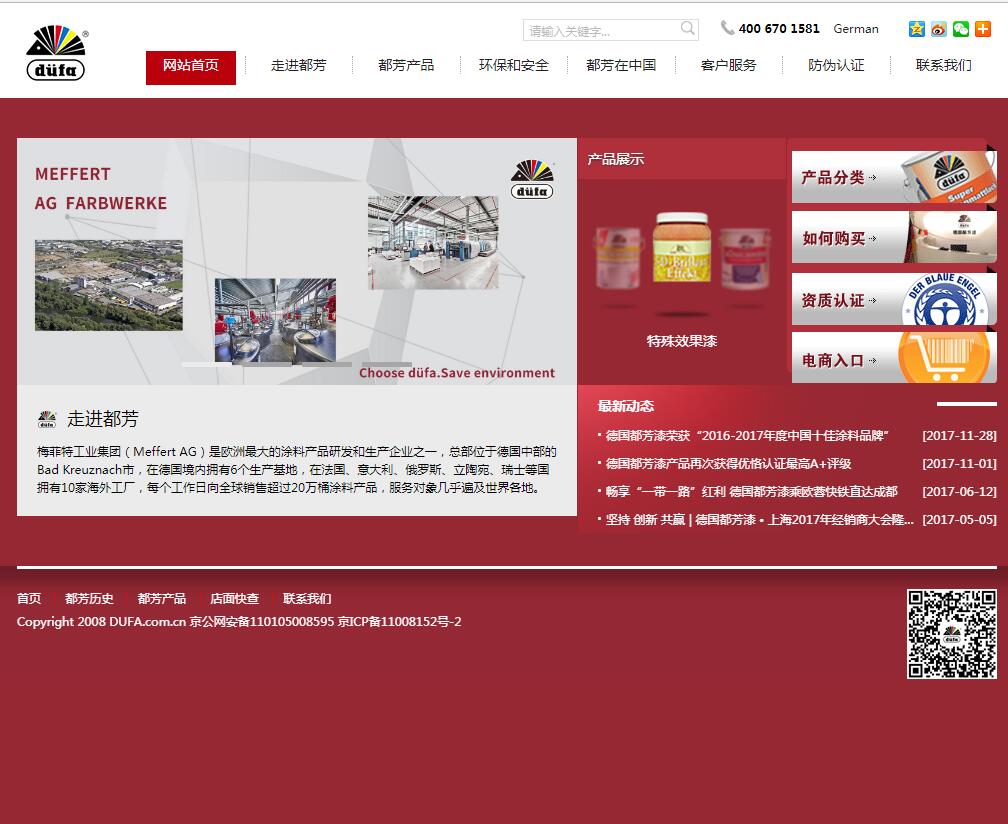The width and height of the screenshot is (1008, 824).
Task: Click the printing hall photo in the banner
Action: tap(433, 242)
